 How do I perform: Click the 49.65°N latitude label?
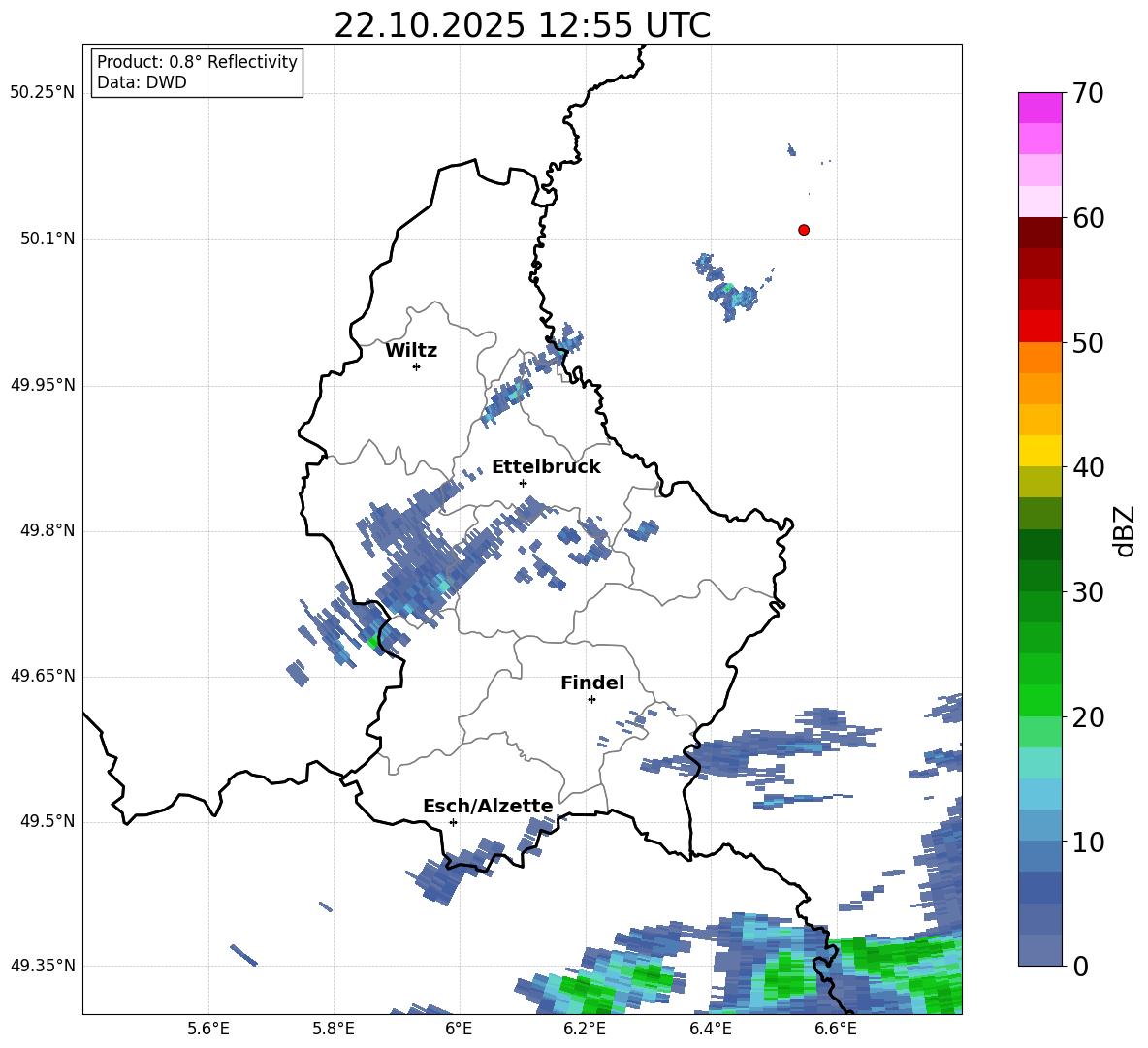43,677
